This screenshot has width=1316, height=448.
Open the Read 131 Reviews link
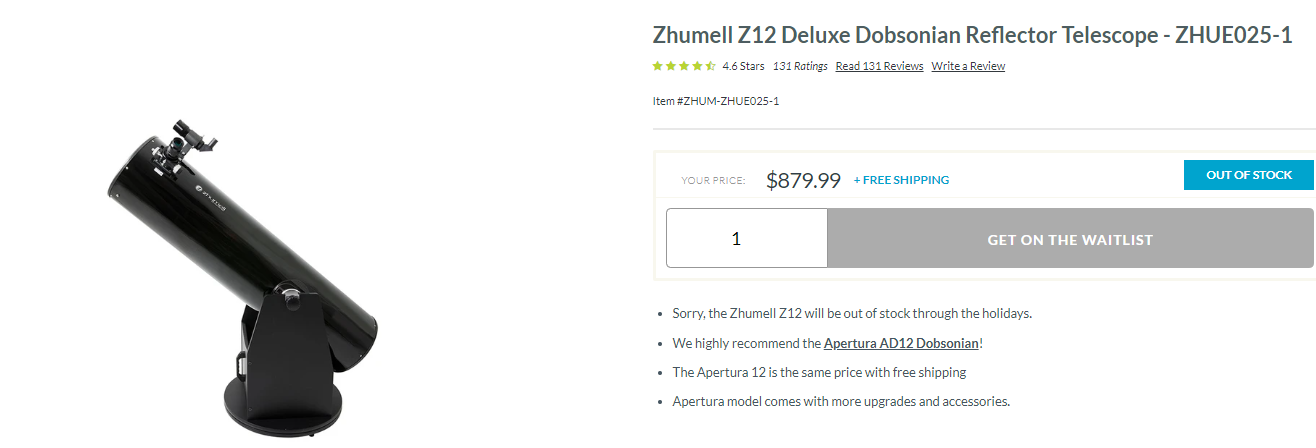coord(879,67)
